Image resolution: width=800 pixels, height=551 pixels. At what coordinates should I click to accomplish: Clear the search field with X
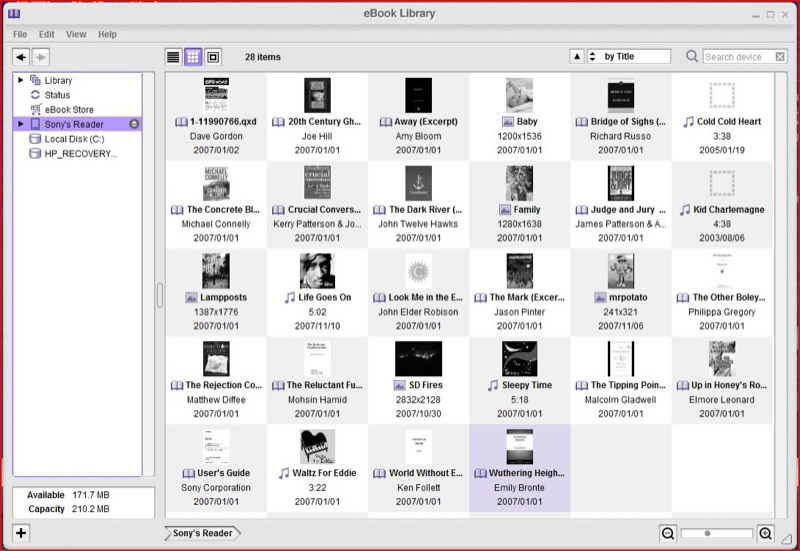click(x=780, y=57)
